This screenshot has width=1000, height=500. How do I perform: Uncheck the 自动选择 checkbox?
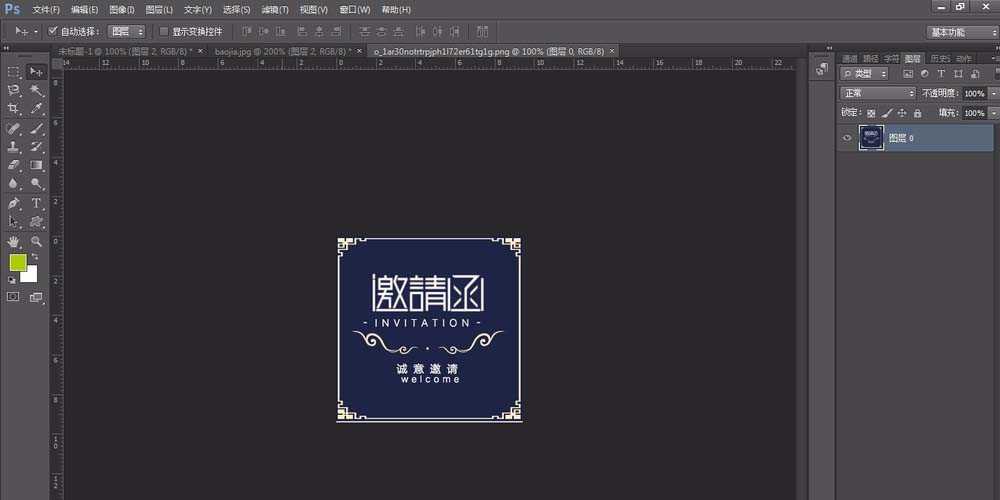pyautogui.click(x=53, y=31)
